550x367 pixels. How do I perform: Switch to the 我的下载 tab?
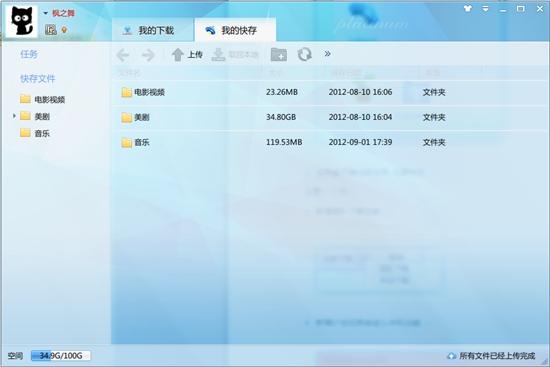tap(153, 30)
